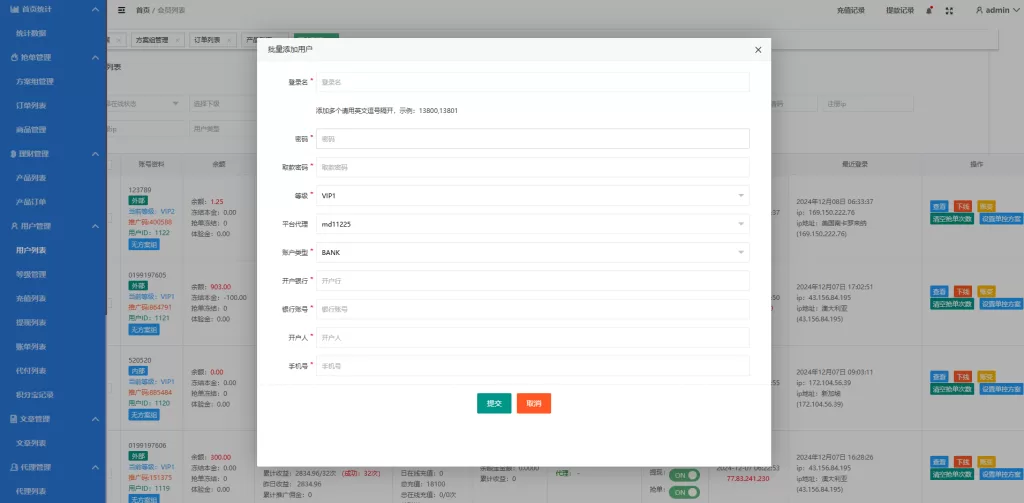Open the 账户类型 BANK dropdown
The height and width of the screenshot is (503, 1024).
point(532,253)
